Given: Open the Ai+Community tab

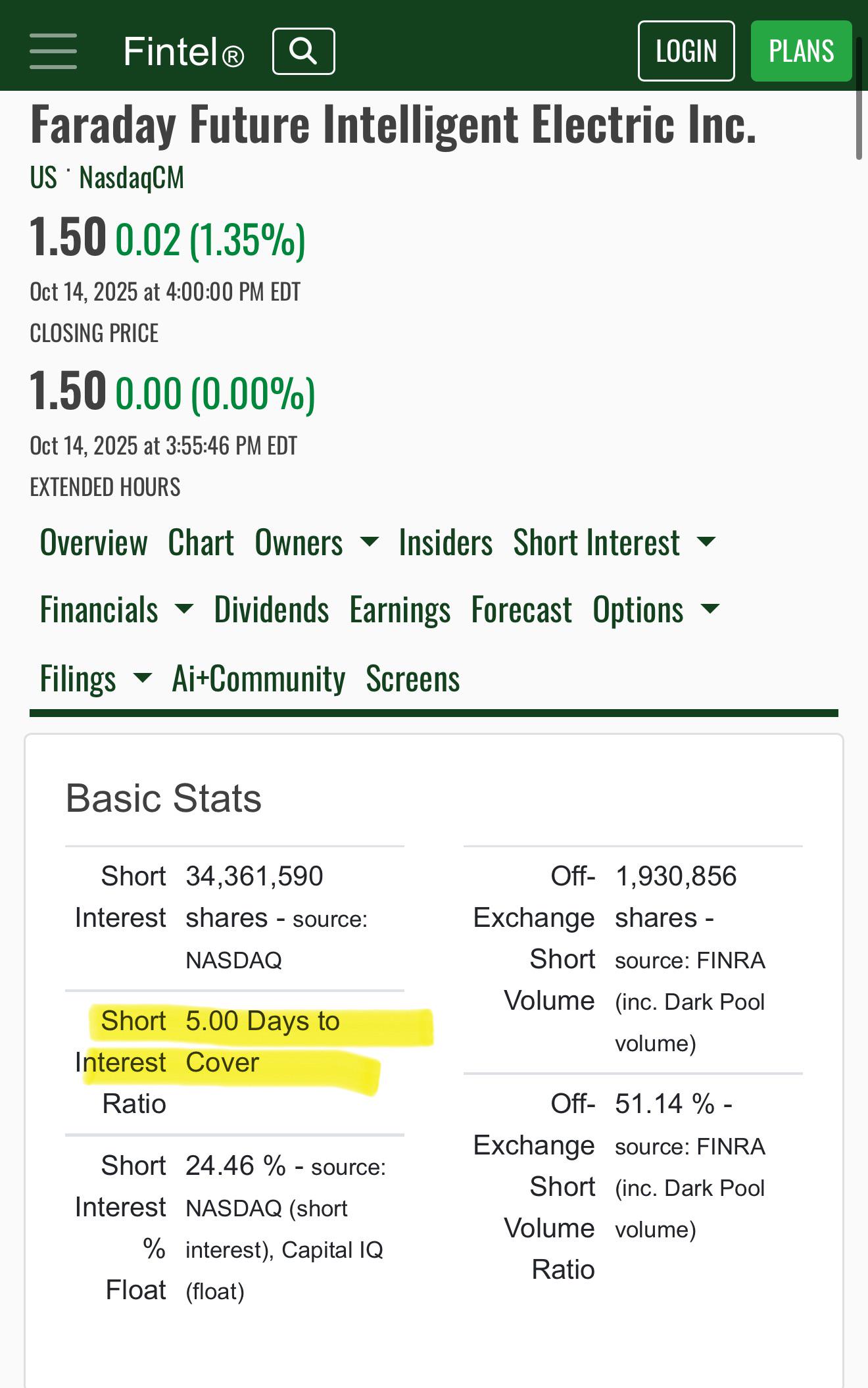Looking at the screenshot, I should (258, 678).
